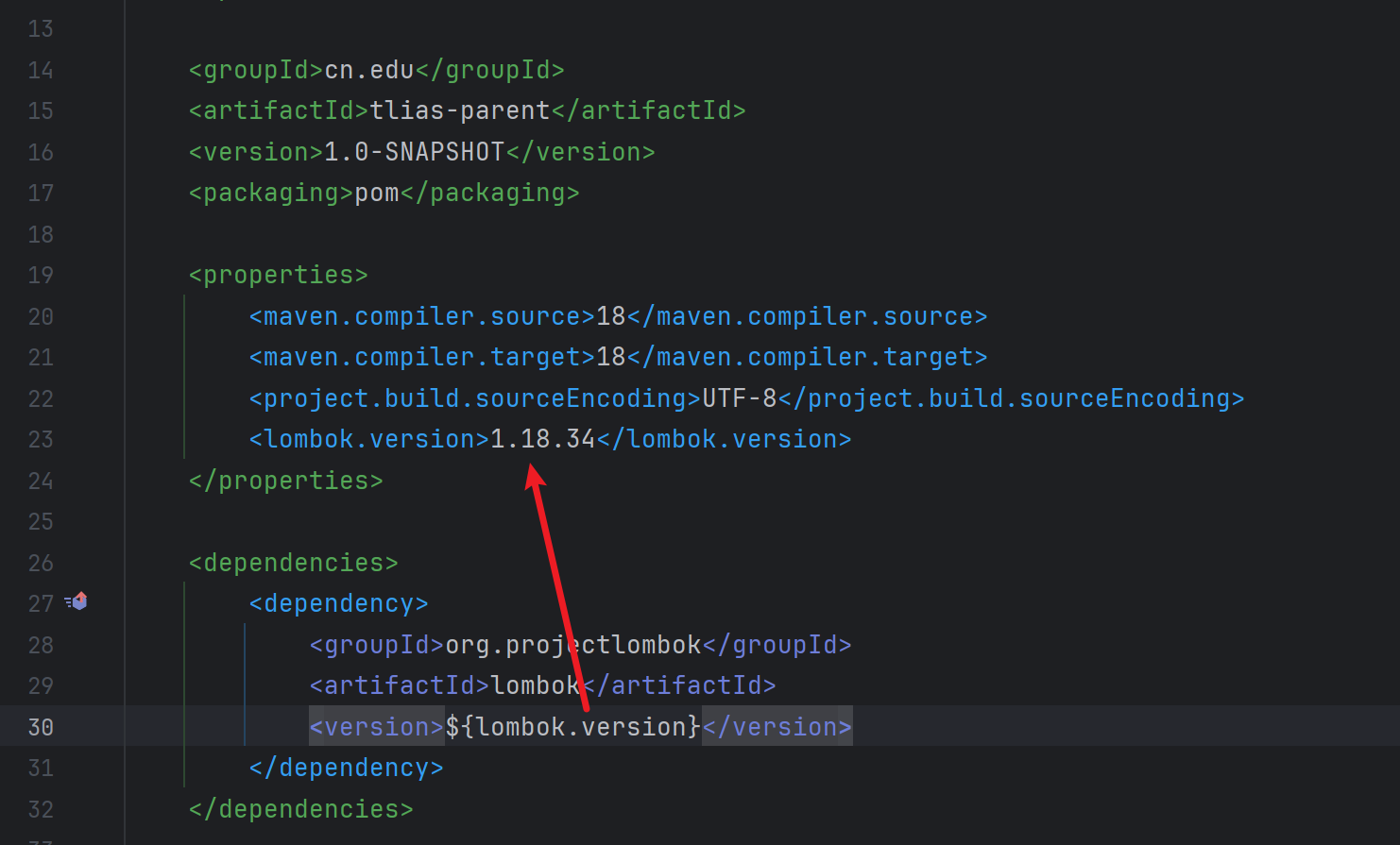Click the opening properties tag
Image resolution: width=1400 pixels, height=845 pixels.
(x=278, y=275)
